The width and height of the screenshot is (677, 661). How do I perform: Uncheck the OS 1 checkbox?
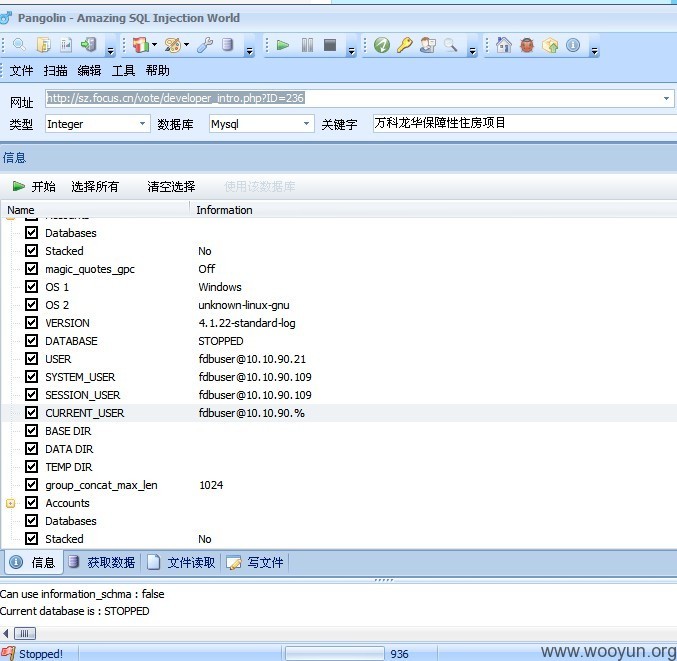[31, 287]
